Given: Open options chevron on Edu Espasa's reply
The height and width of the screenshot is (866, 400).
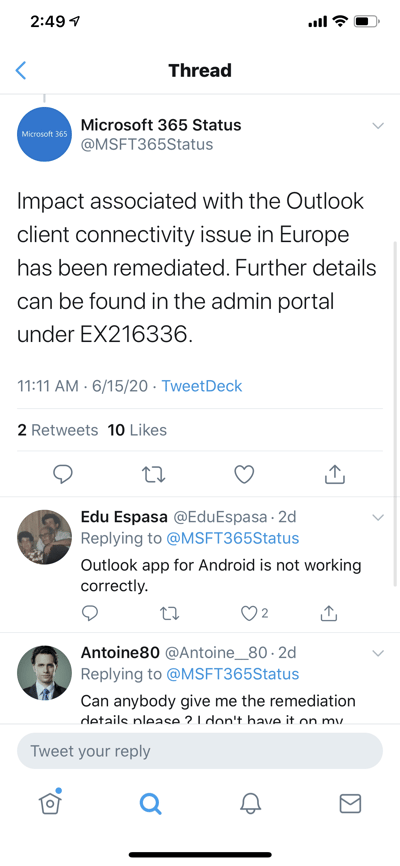Looking at the screenshot, I should pos(378,518).
